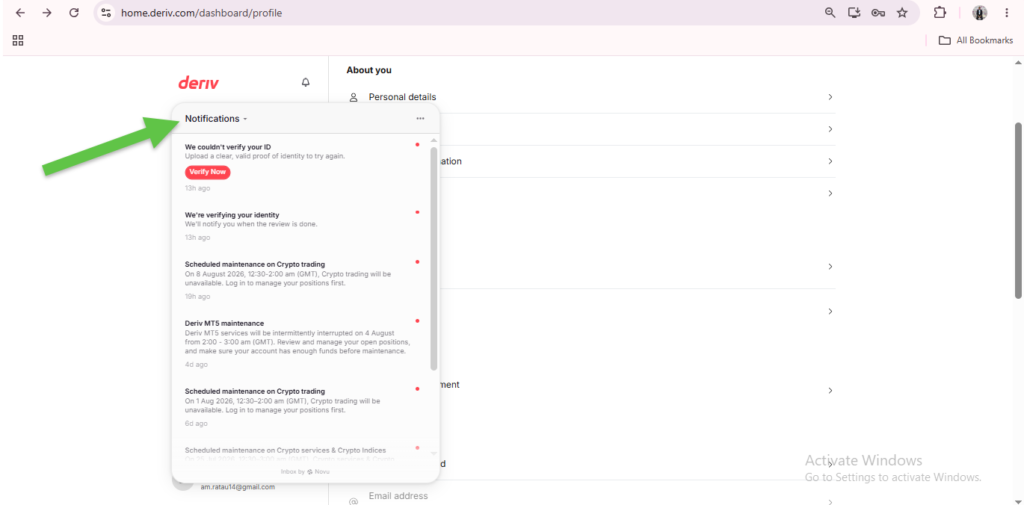Click unread dot on 'We're verifying your identity'
Viewport: 1024px width, 505px height.
point(417,212)
